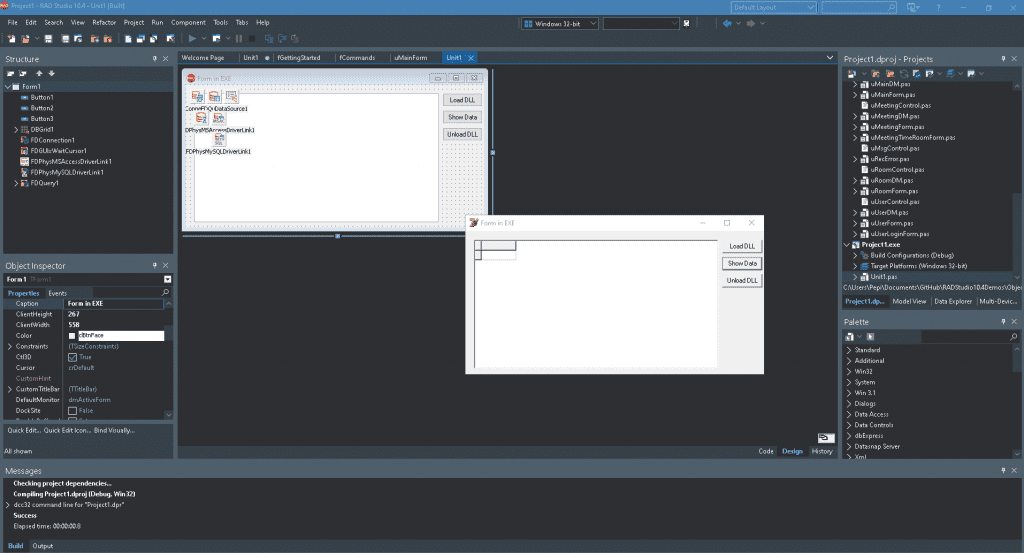Click the title bar search box

click(x=859, y=7)
